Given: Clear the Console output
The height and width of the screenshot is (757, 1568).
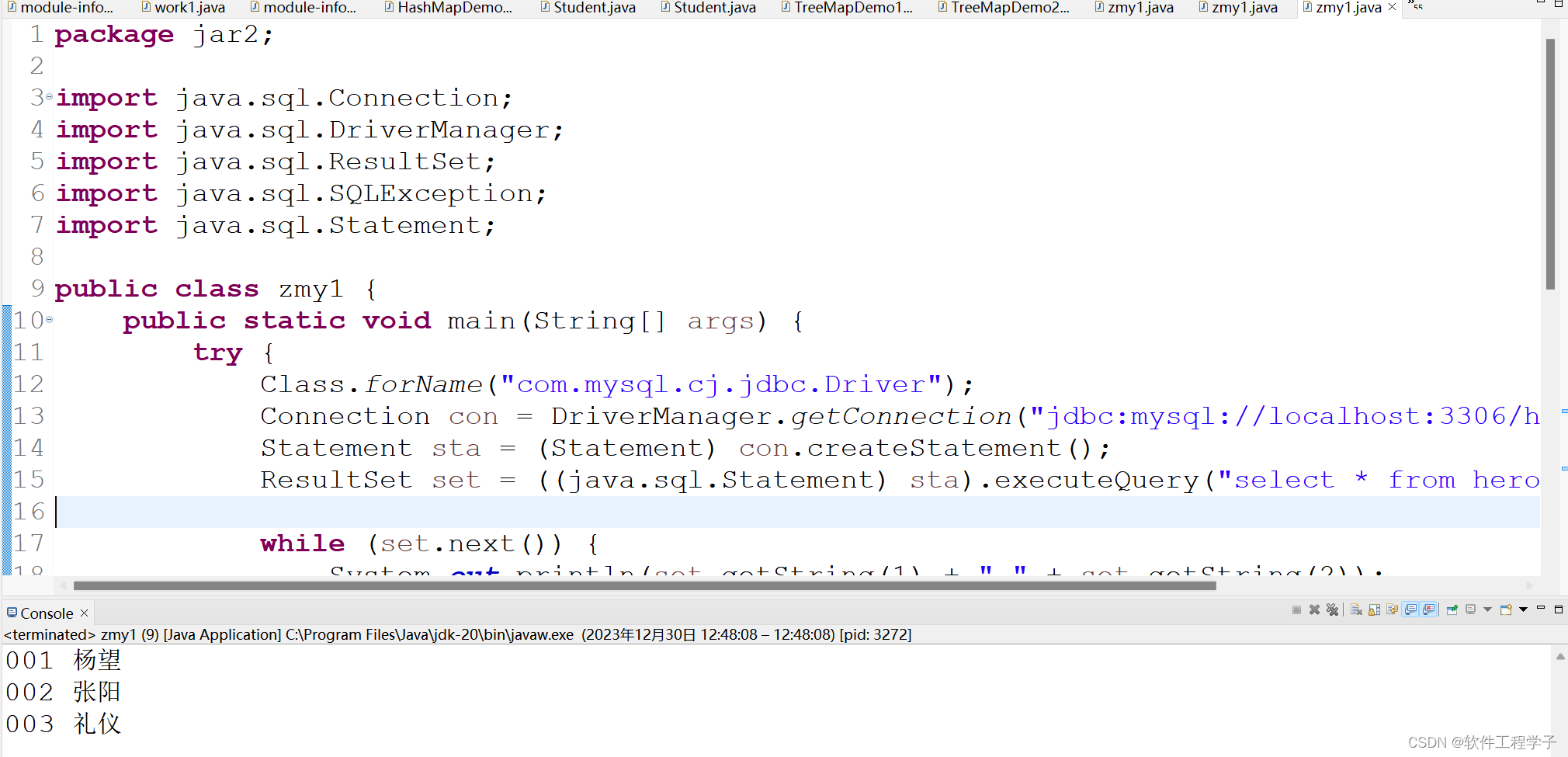Looking at the screenshot, I should pyautogui.click(x=1356, y=610).
